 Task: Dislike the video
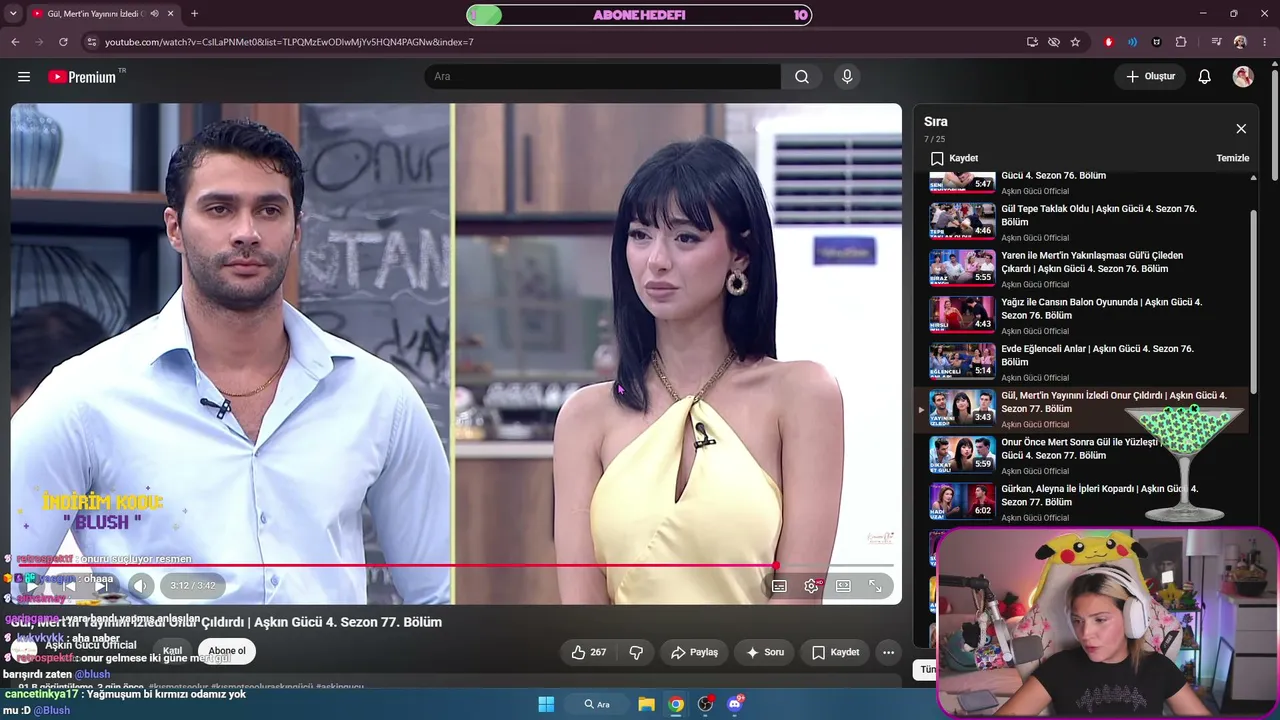coord(636,652)
